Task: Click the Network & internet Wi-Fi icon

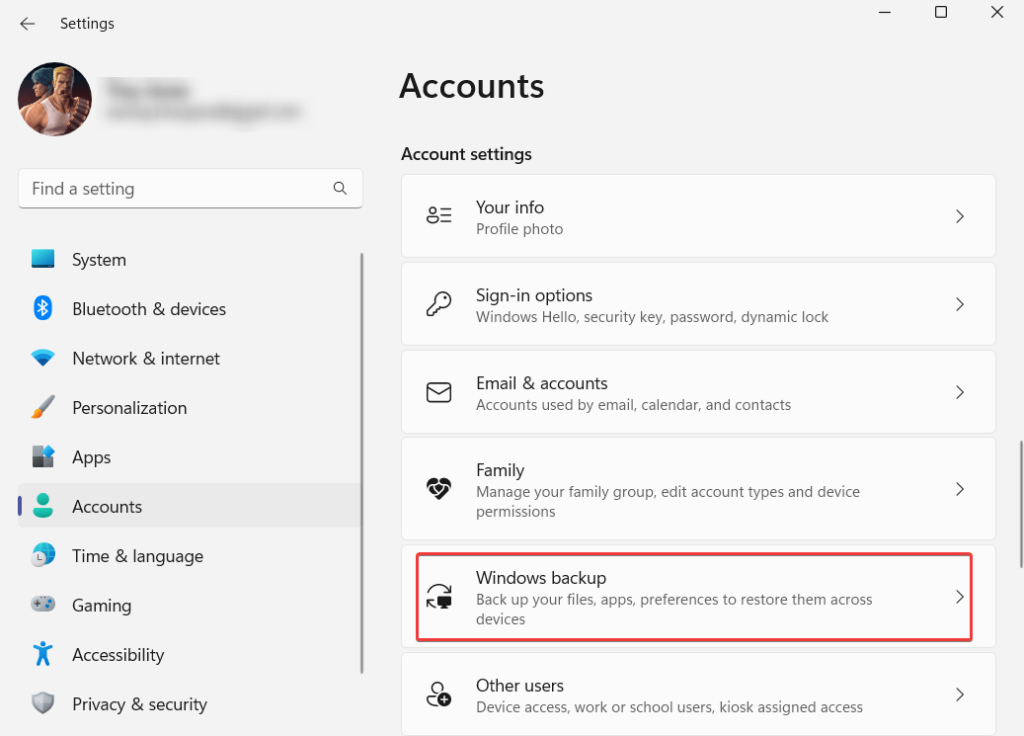Action: (x=42, y=358)
